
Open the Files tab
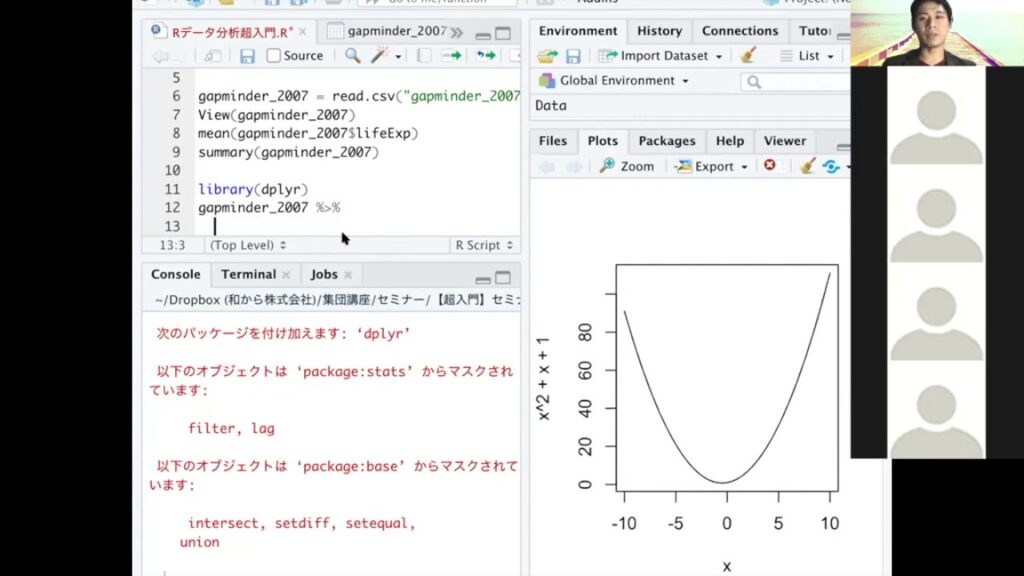(552, 140)
